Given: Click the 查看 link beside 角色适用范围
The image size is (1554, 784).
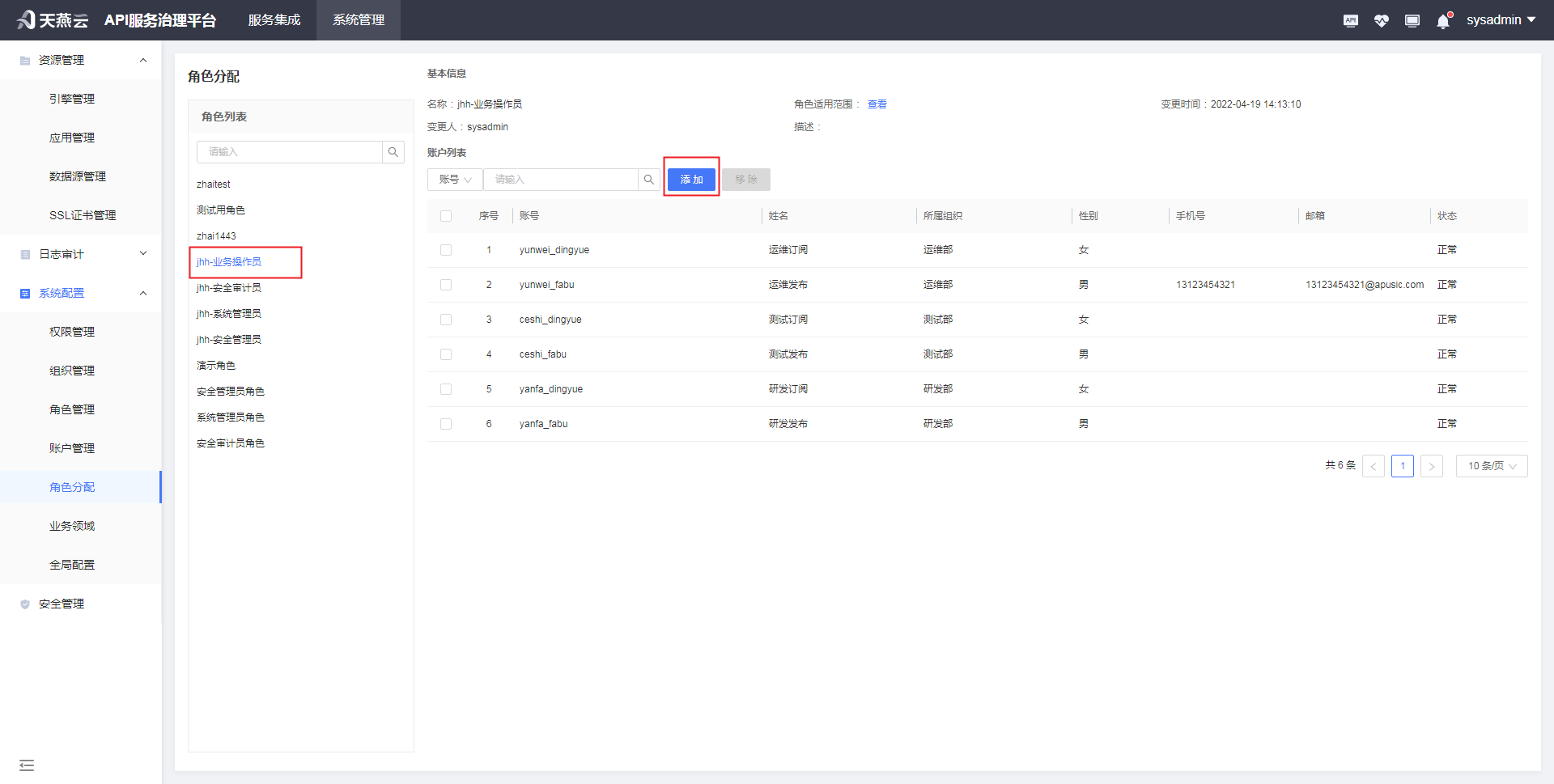Looking at the screenshot, I should [x=877, y=104].
